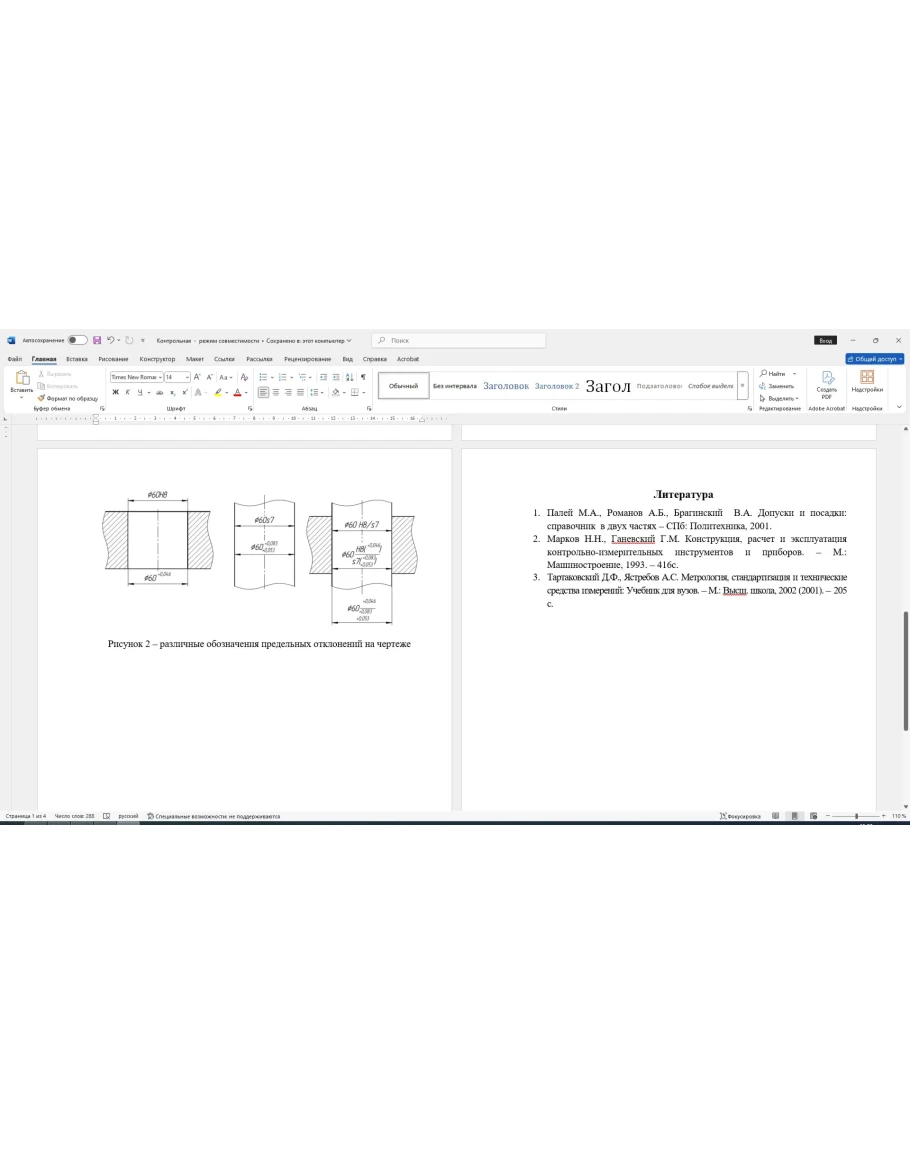Toggle italic formatting with К button
Image resolution: width=910 pixels, height=1155 pixels.
click(x=127, y=392)
